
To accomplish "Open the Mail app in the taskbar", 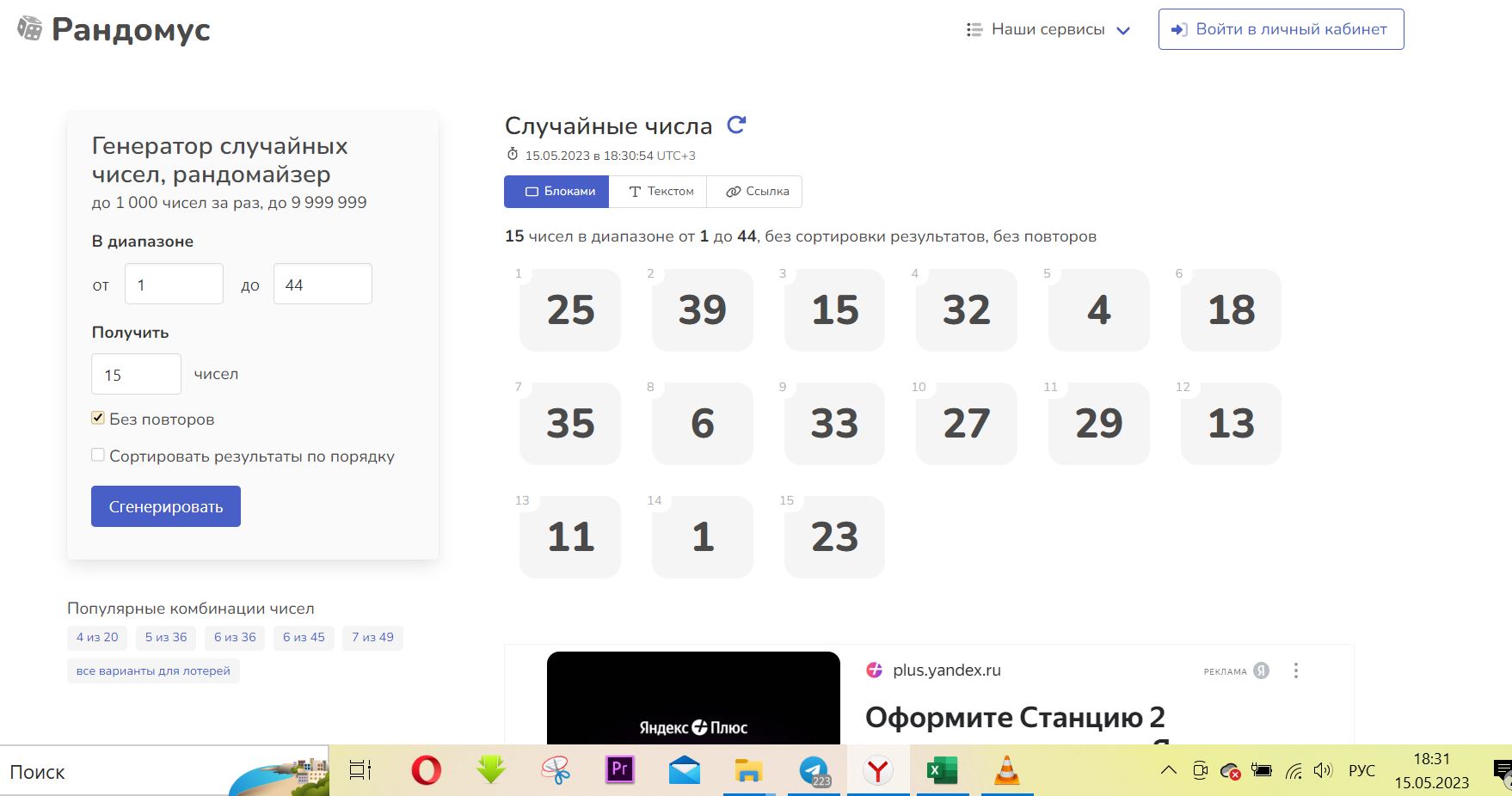I will (x=685, y=770).
